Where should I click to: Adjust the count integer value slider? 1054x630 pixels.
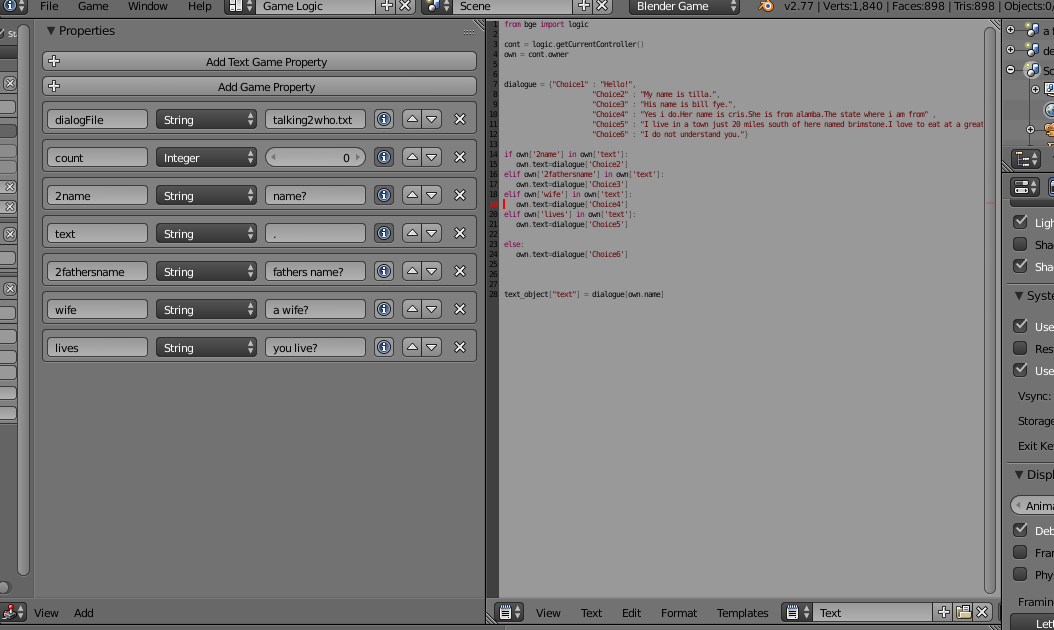pyautogui.click(x=315, y=157)
